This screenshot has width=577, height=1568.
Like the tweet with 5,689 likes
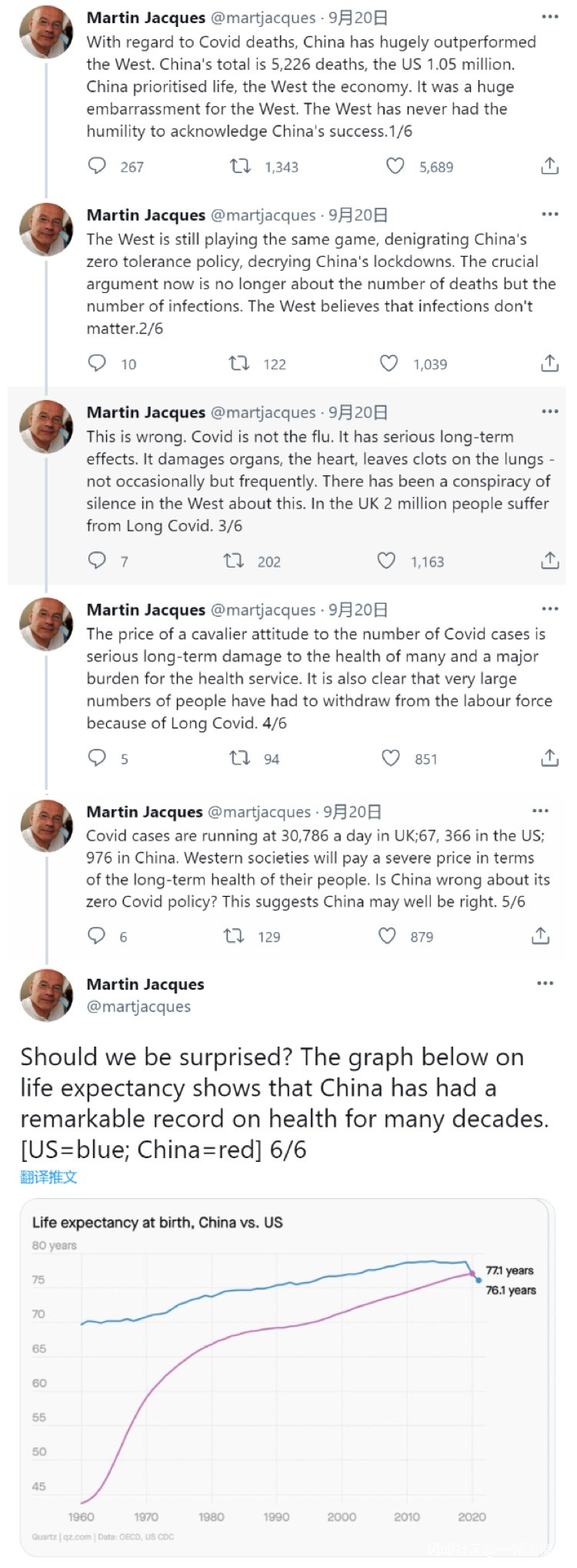(x=395, y=166)
